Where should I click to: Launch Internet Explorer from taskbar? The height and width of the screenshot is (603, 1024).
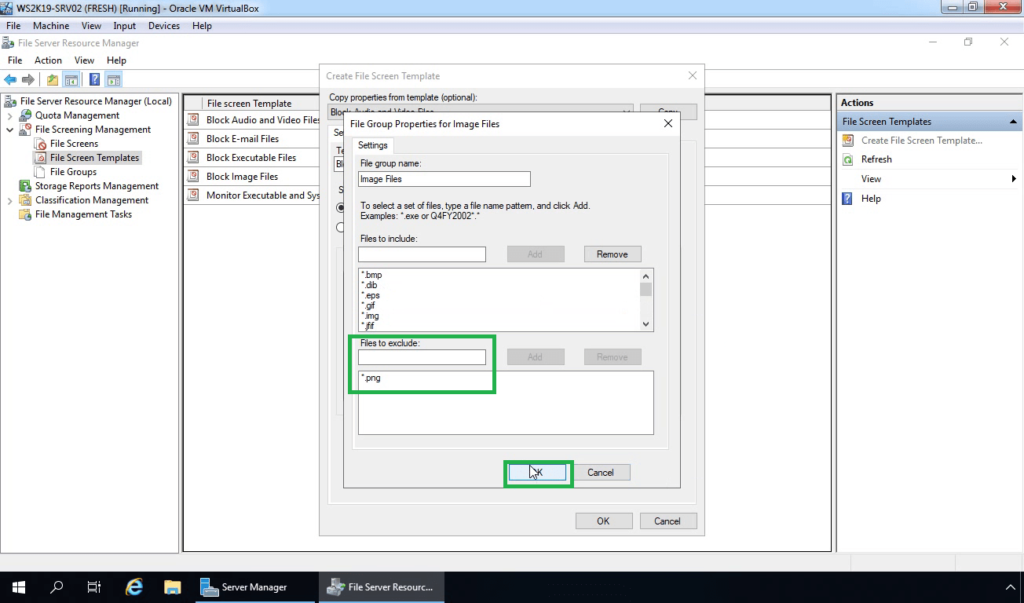coord(134,587)
